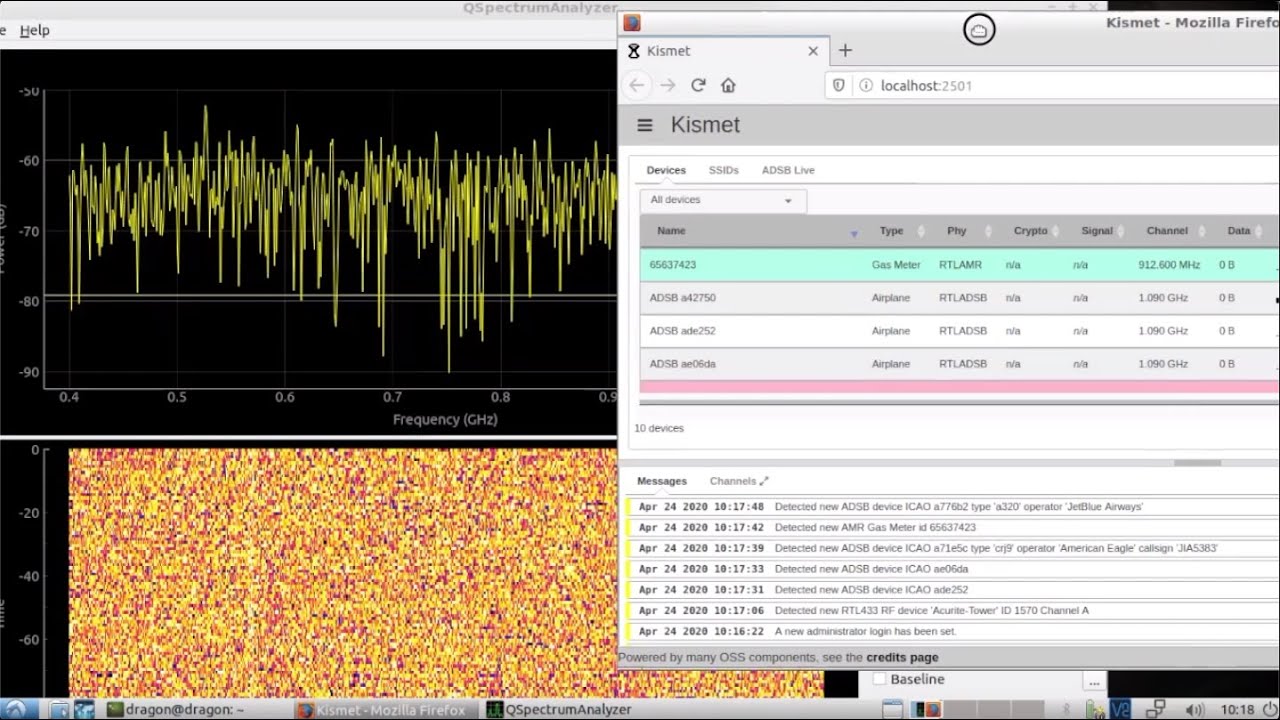Sort device table by Type column

tap(891, 231)
